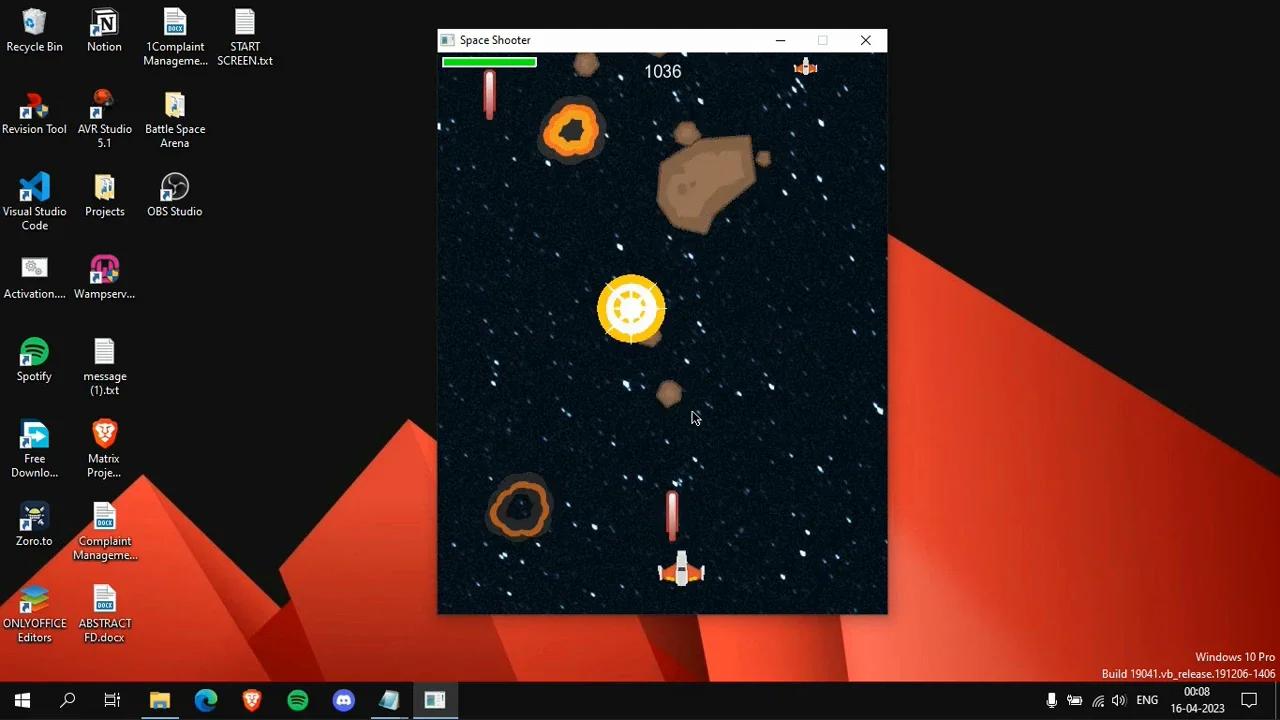The height and width of the screenshot is (720, 1280).
Task: Open the ENG language switcher
Action: click(x=1146, y=700)
